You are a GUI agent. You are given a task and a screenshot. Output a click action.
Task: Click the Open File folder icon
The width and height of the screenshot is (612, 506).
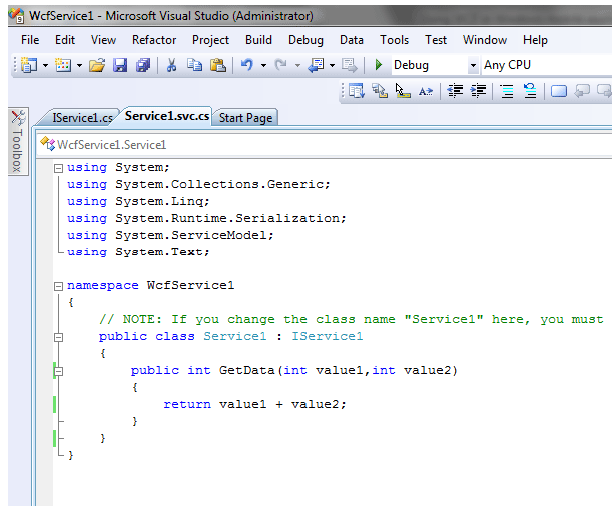(x=97, y=65)
